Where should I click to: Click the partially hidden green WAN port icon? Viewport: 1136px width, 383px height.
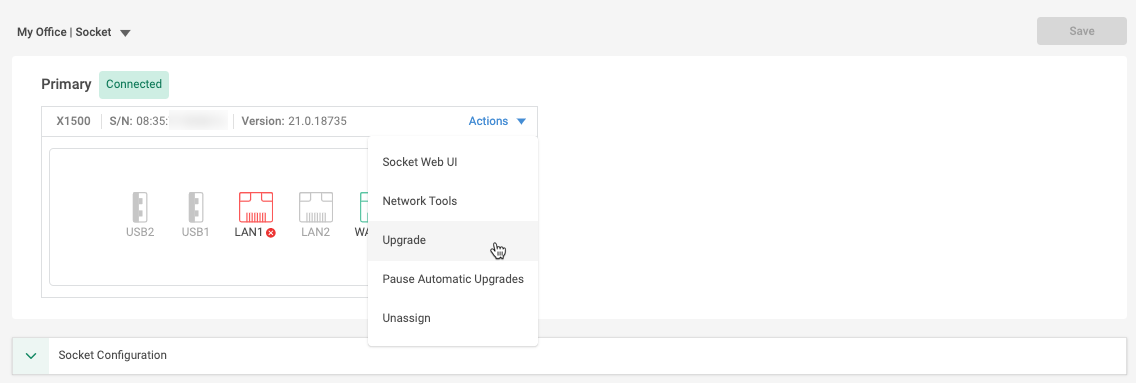point(364,207)
